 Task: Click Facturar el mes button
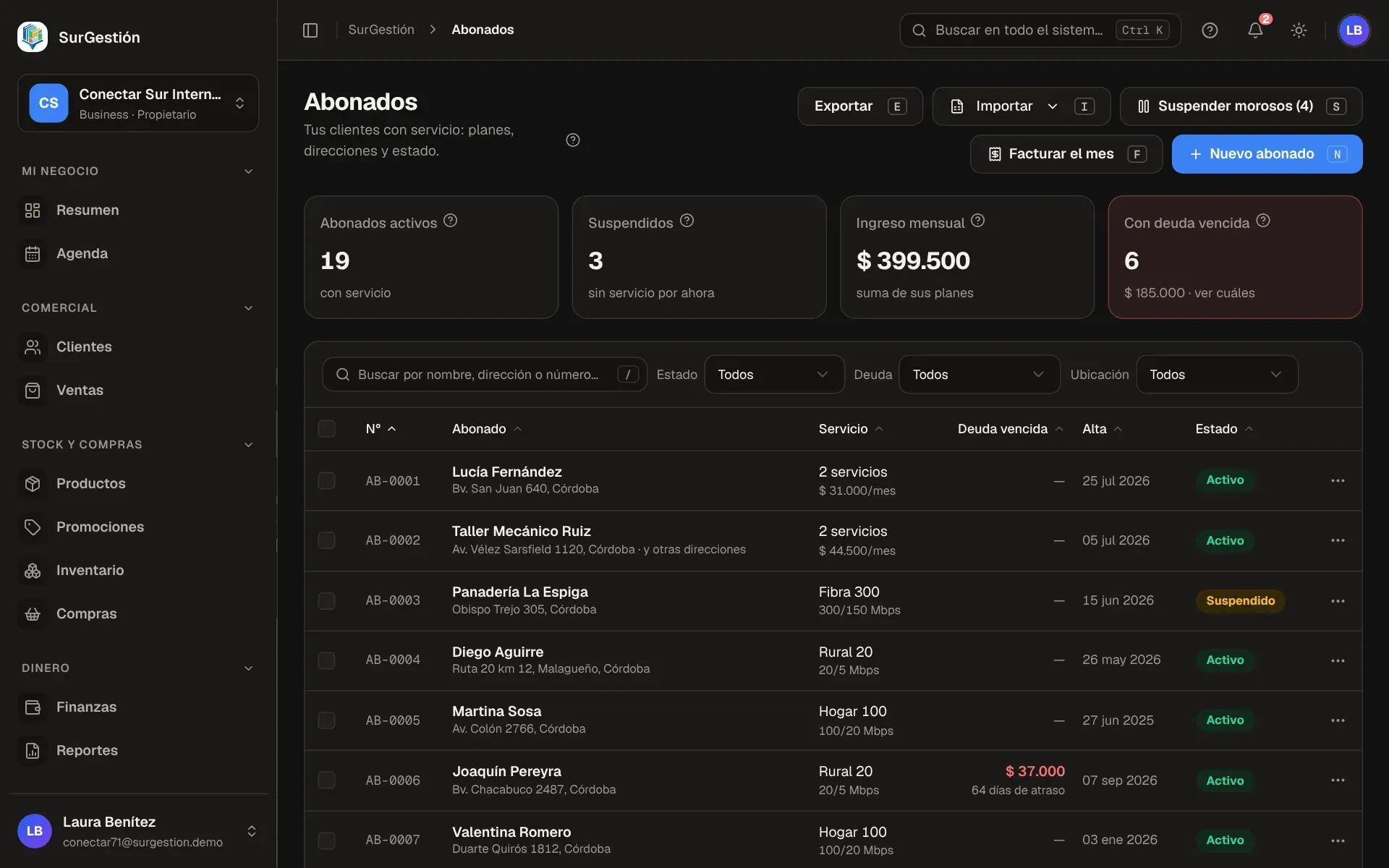coord(1066,154)
